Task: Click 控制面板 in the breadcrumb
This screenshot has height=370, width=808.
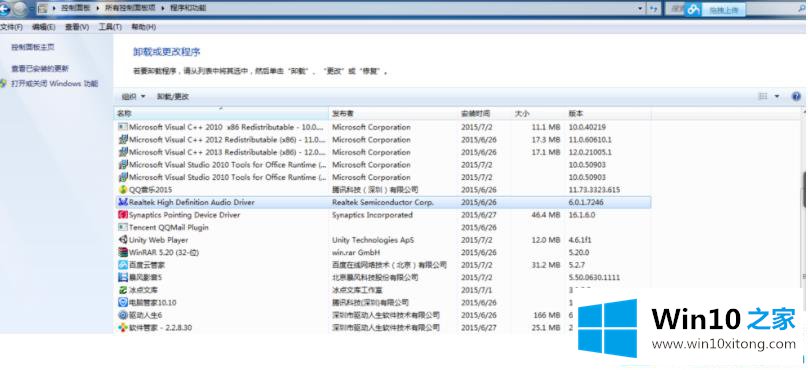Action: pyautogui.click(x=77, y=8)
